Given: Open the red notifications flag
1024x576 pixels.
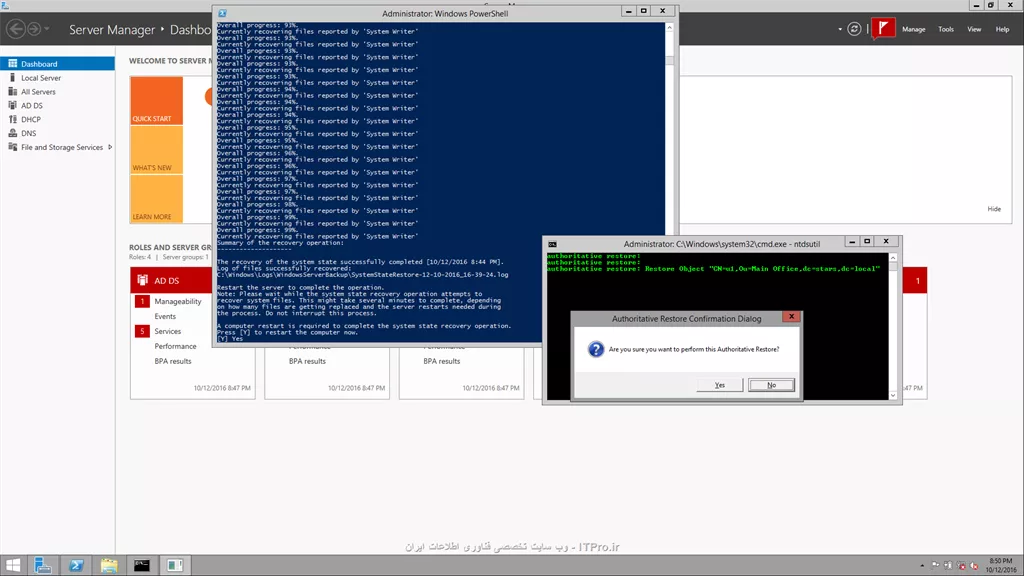Looking at the screenshot, I should coord(884,28).
